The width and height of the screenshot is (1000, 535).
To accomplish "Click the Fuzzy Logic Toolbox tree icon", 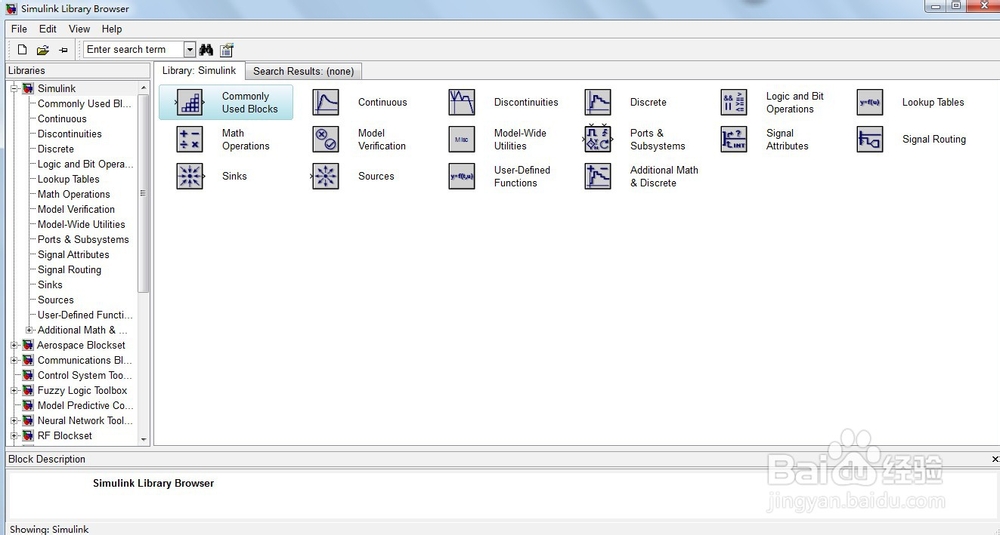I will 28,390.
